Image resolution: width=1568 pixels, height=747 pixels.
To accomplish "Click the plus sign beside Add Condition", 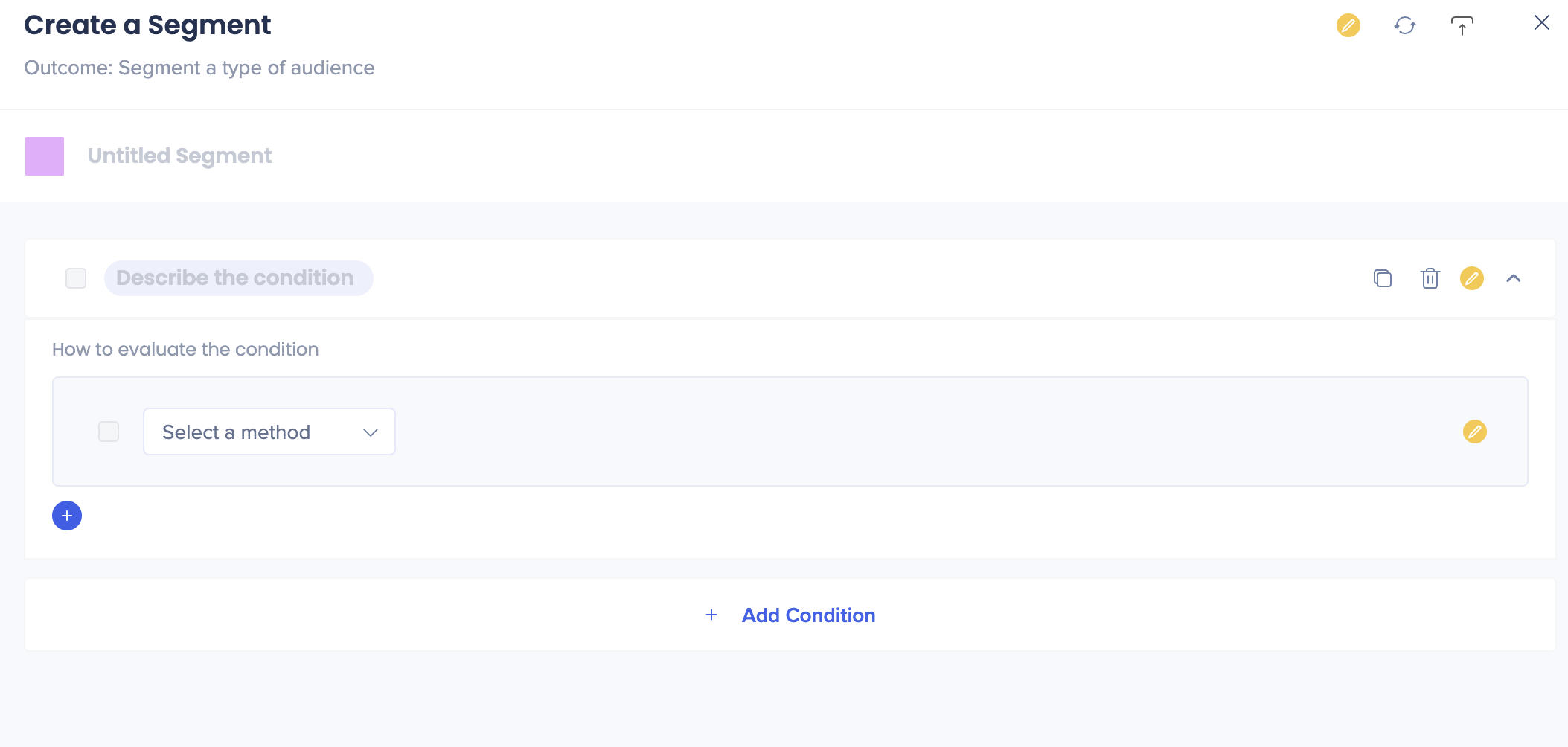I will point(711,615).
